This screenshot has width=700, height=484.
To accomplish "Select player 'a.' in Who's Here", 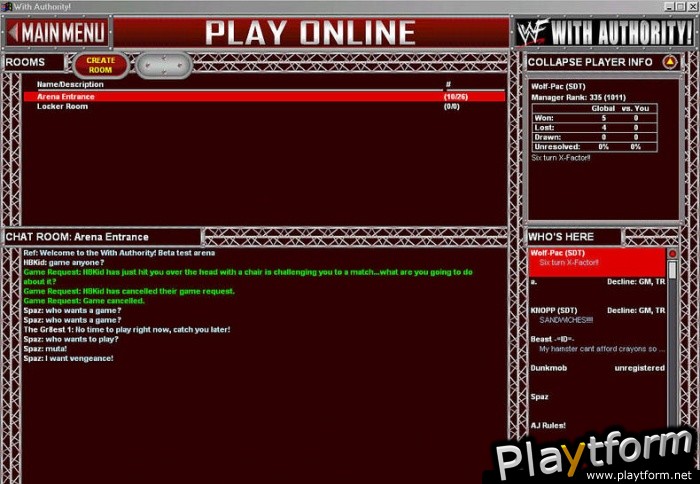I will tap(535, 282).
